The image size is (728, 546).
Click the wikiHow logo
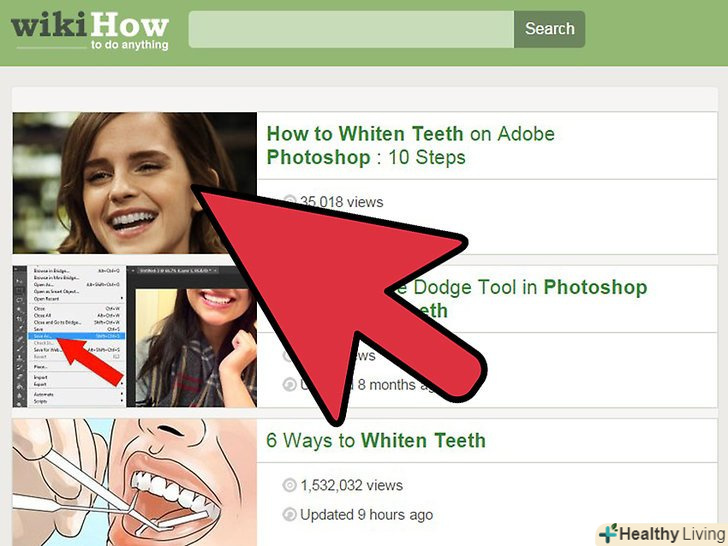(x=90, y=31)
